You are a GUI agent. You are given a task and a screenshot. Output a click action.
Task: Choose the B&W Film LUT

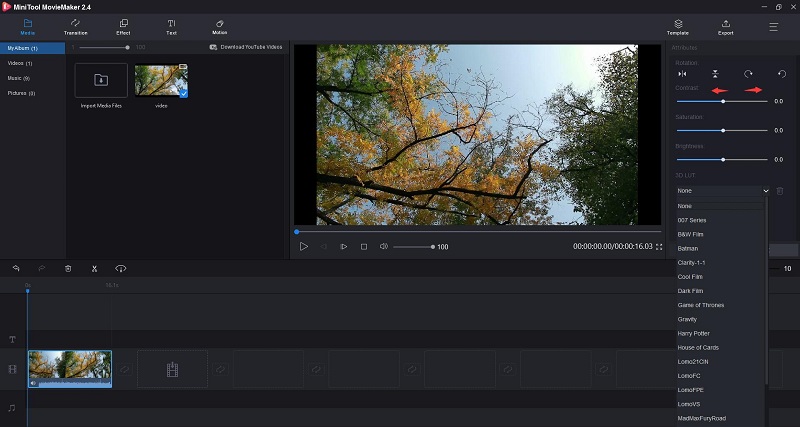coord(690,234)
